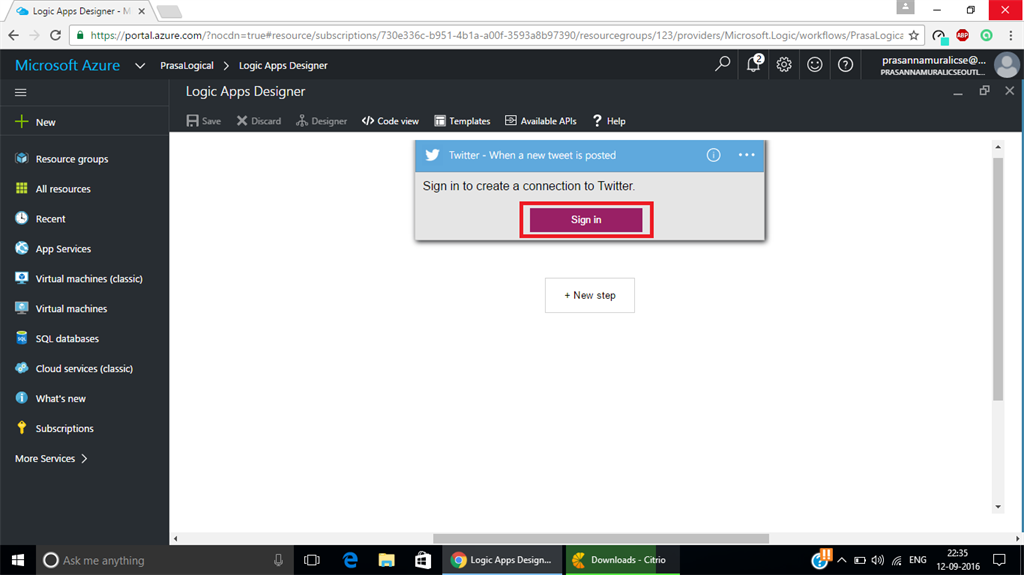Open the Chrome menu (three dots)
Image resolution: width=1024 pixels, height=575 pixels.
[x=1010, y=35]
